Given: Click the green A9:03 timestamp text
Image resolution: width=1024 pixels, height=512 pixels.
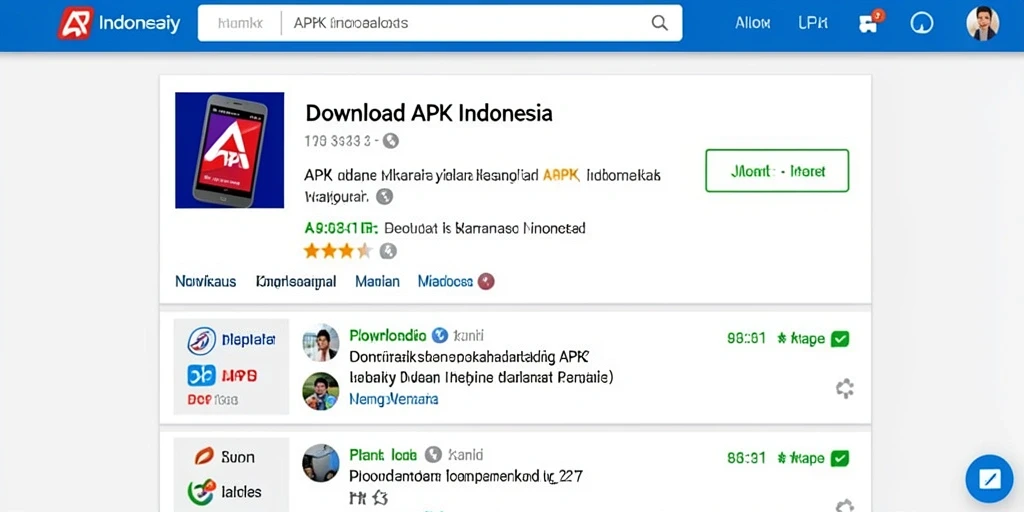Looking at the screenshot, I should tap(341, 228).
